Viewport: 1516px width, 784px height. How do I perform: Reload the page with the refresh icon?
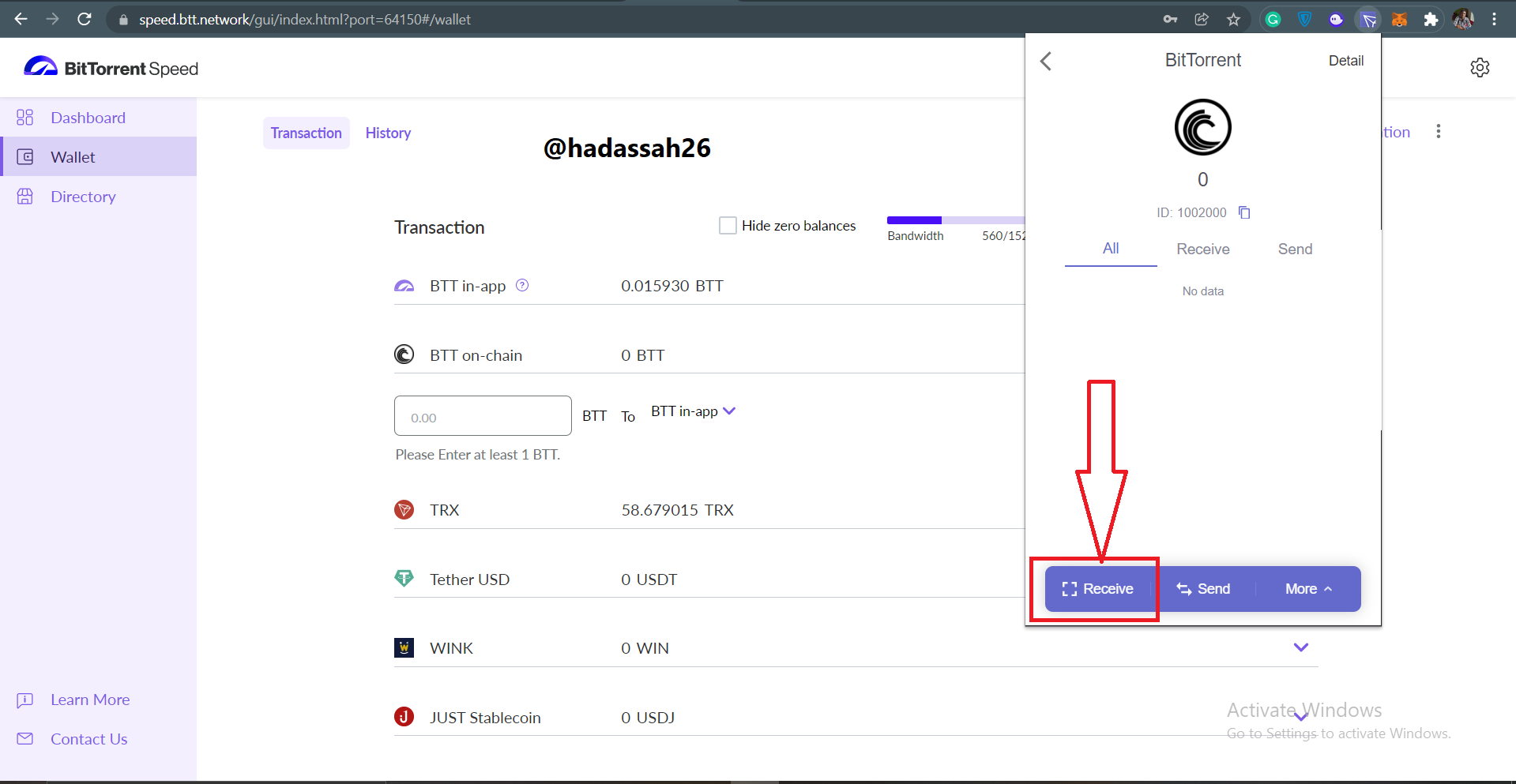pos(85,19)
